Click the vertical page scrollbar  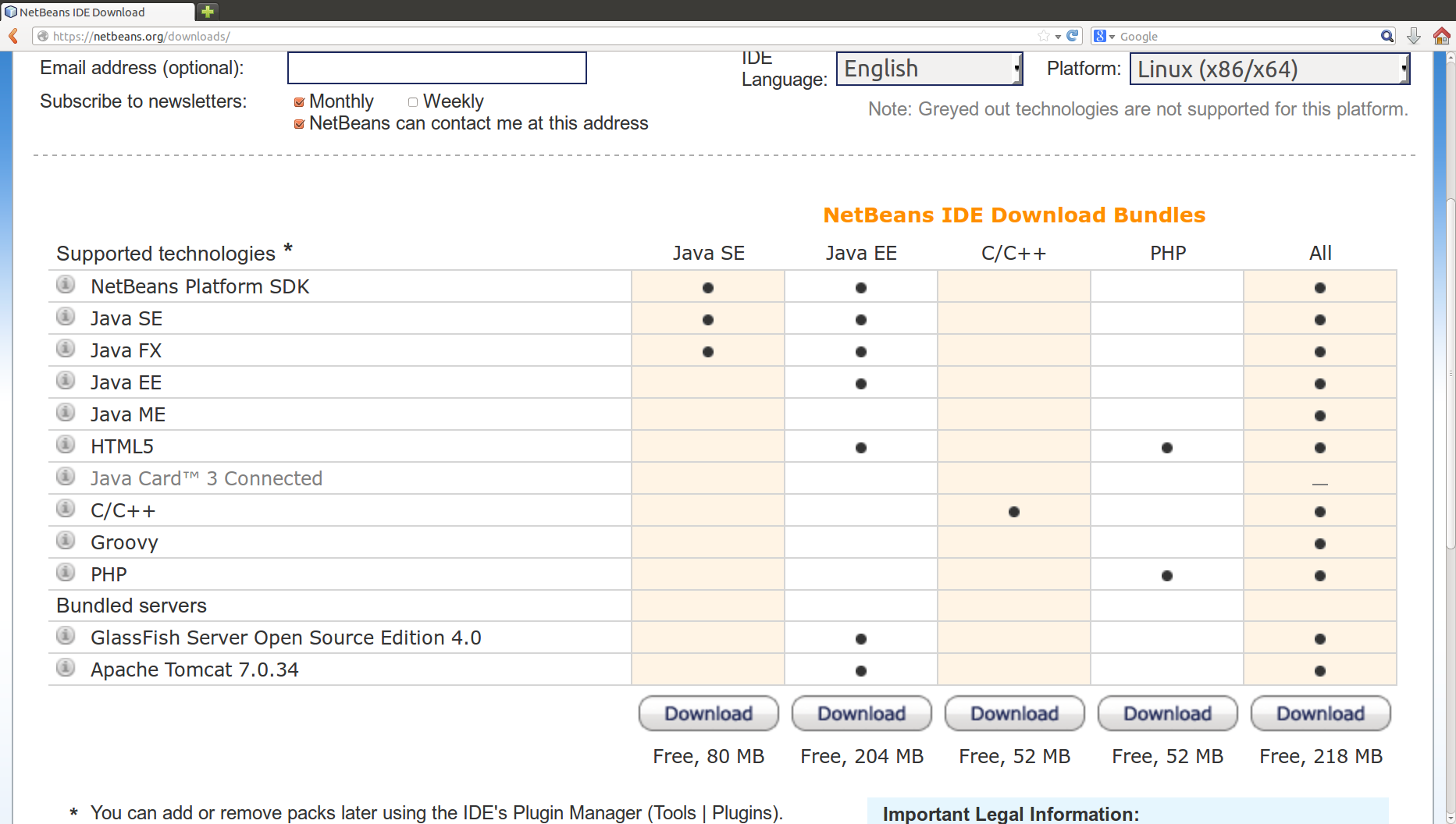coord(1450,375)
